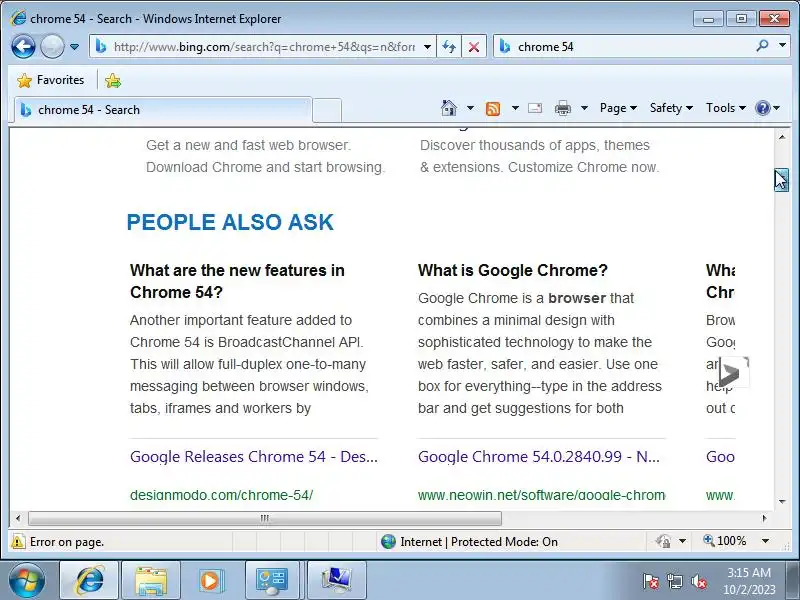The image size is (800, 600).
Task: Click the www.neowin.net/software URL
Action: (x=541, y=495)
